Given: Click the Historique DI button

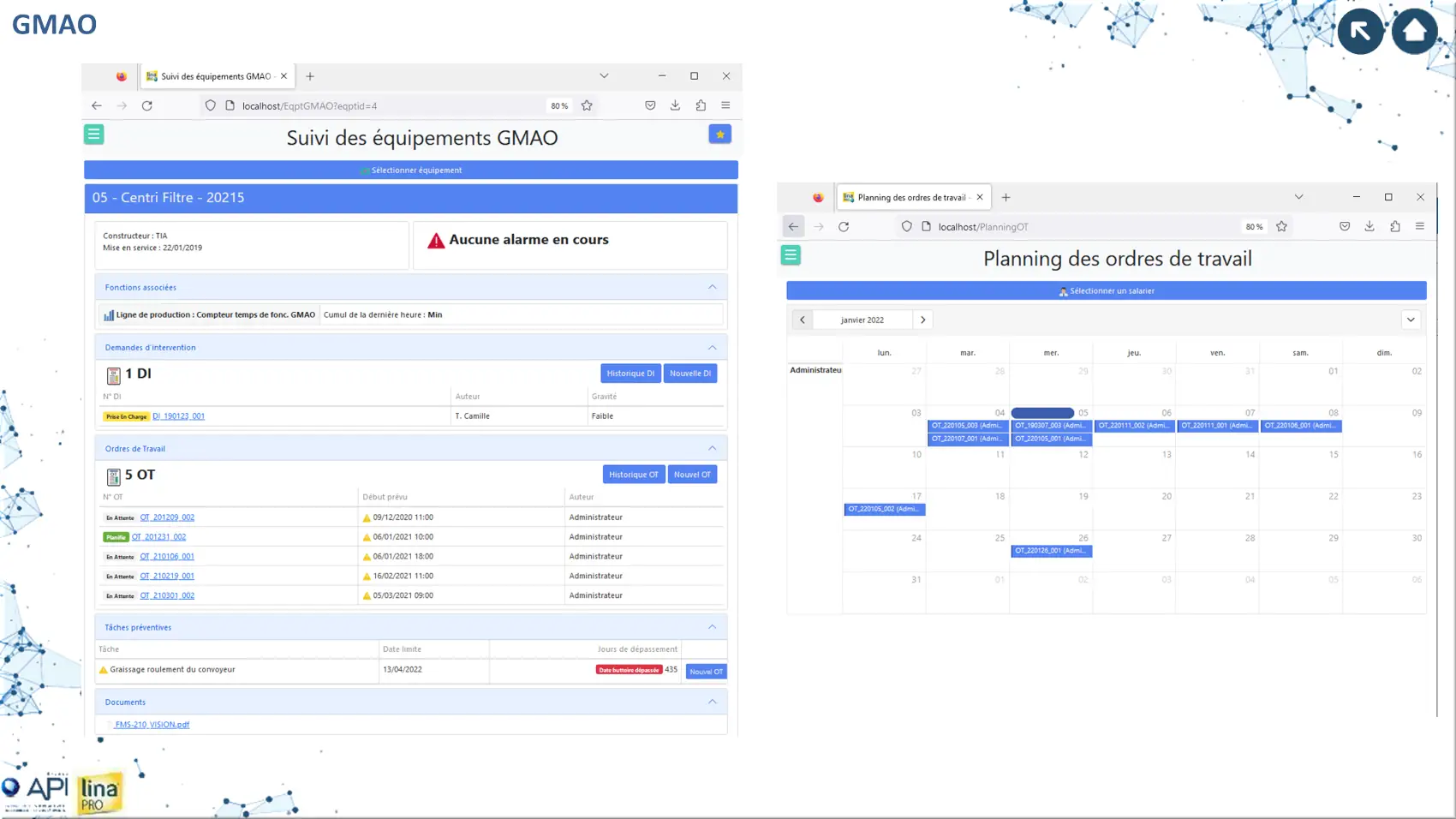Looking at the screenshot, I should click(630, 374).
